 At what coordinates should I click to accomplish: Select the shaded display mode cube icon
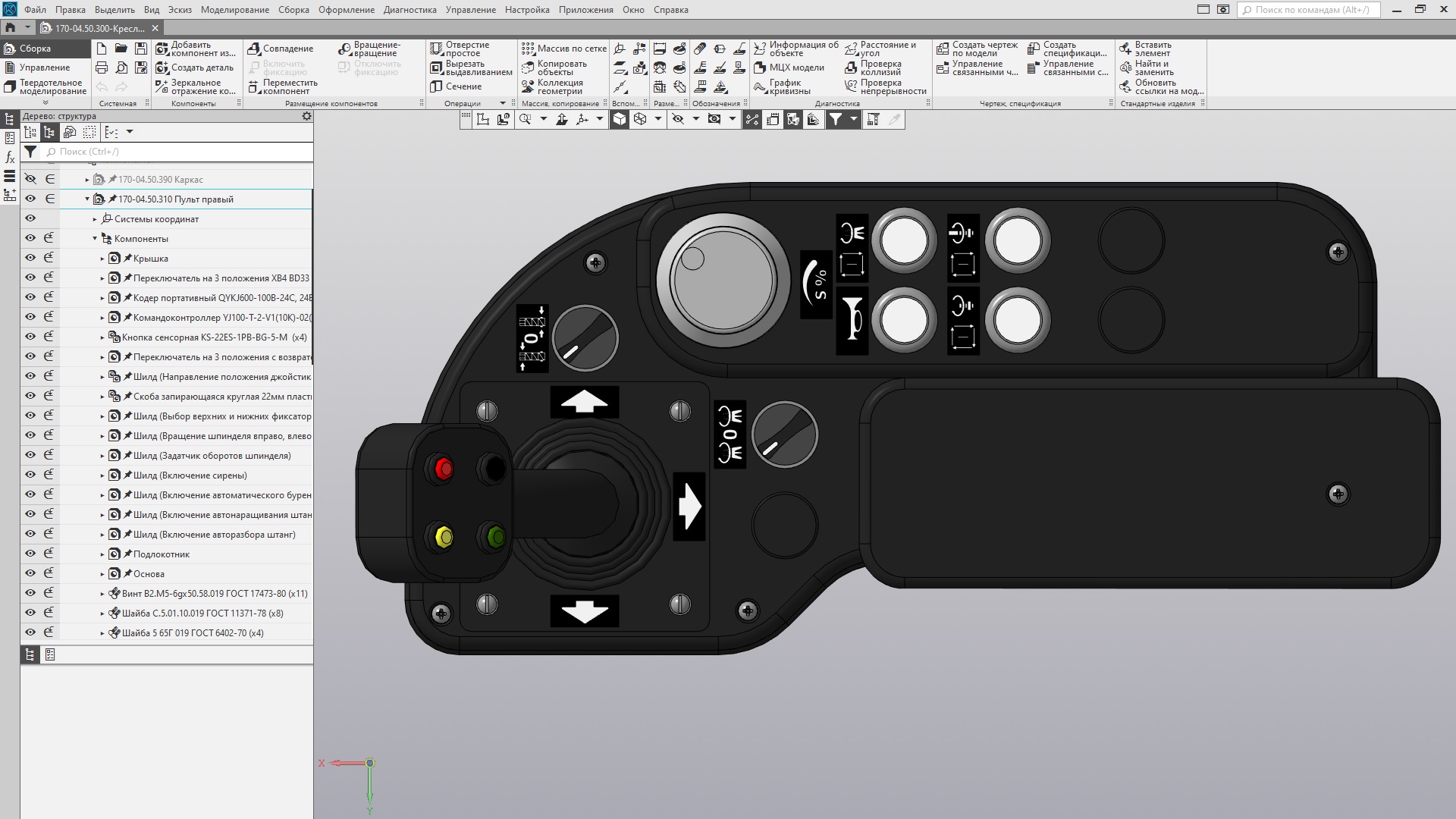620,119
